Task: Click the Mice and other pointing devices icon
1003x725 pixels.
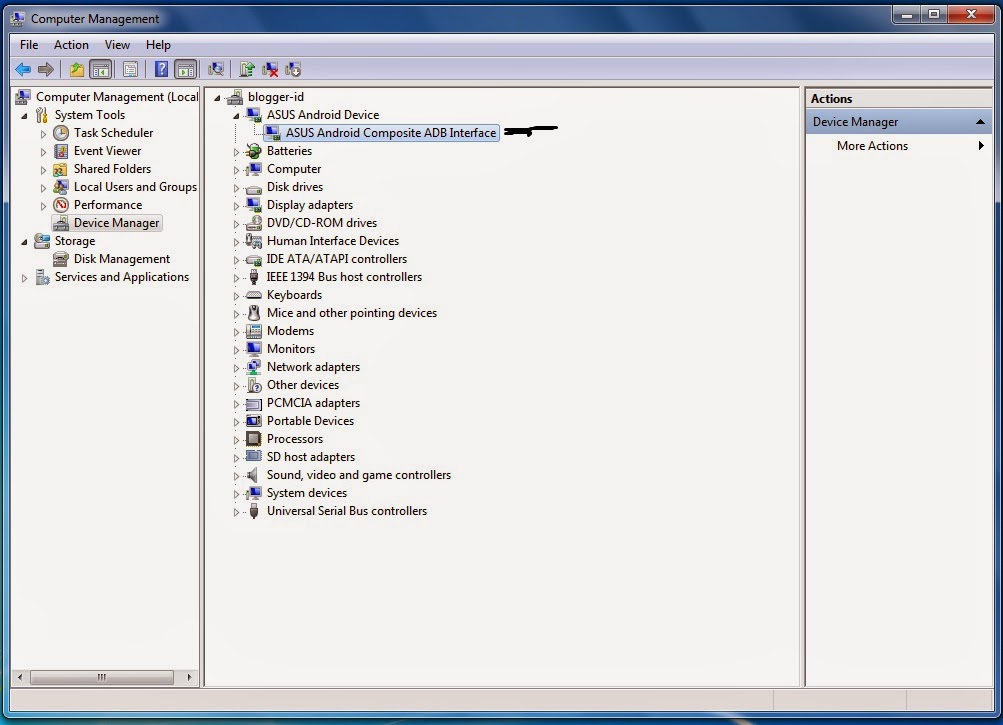Action: tap(254, 312)
